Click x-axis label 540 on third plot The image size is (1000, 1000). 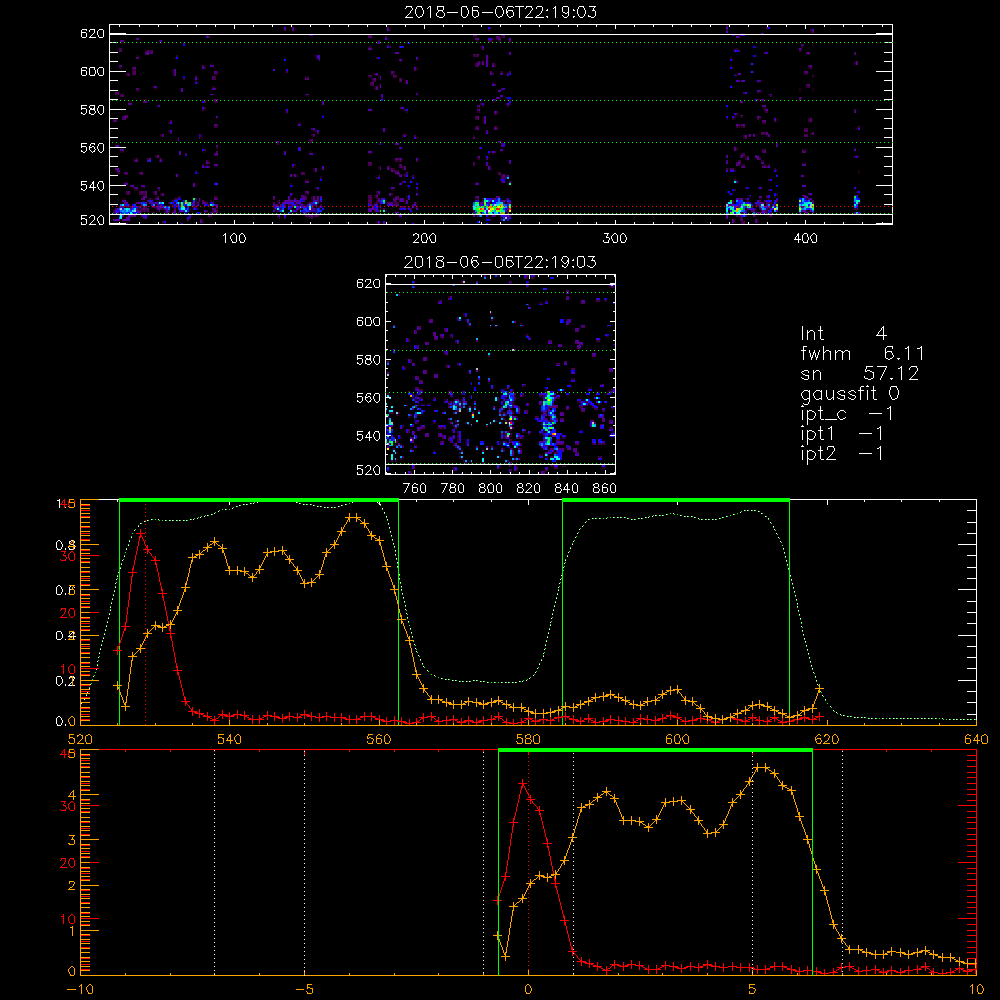point(230,739)
